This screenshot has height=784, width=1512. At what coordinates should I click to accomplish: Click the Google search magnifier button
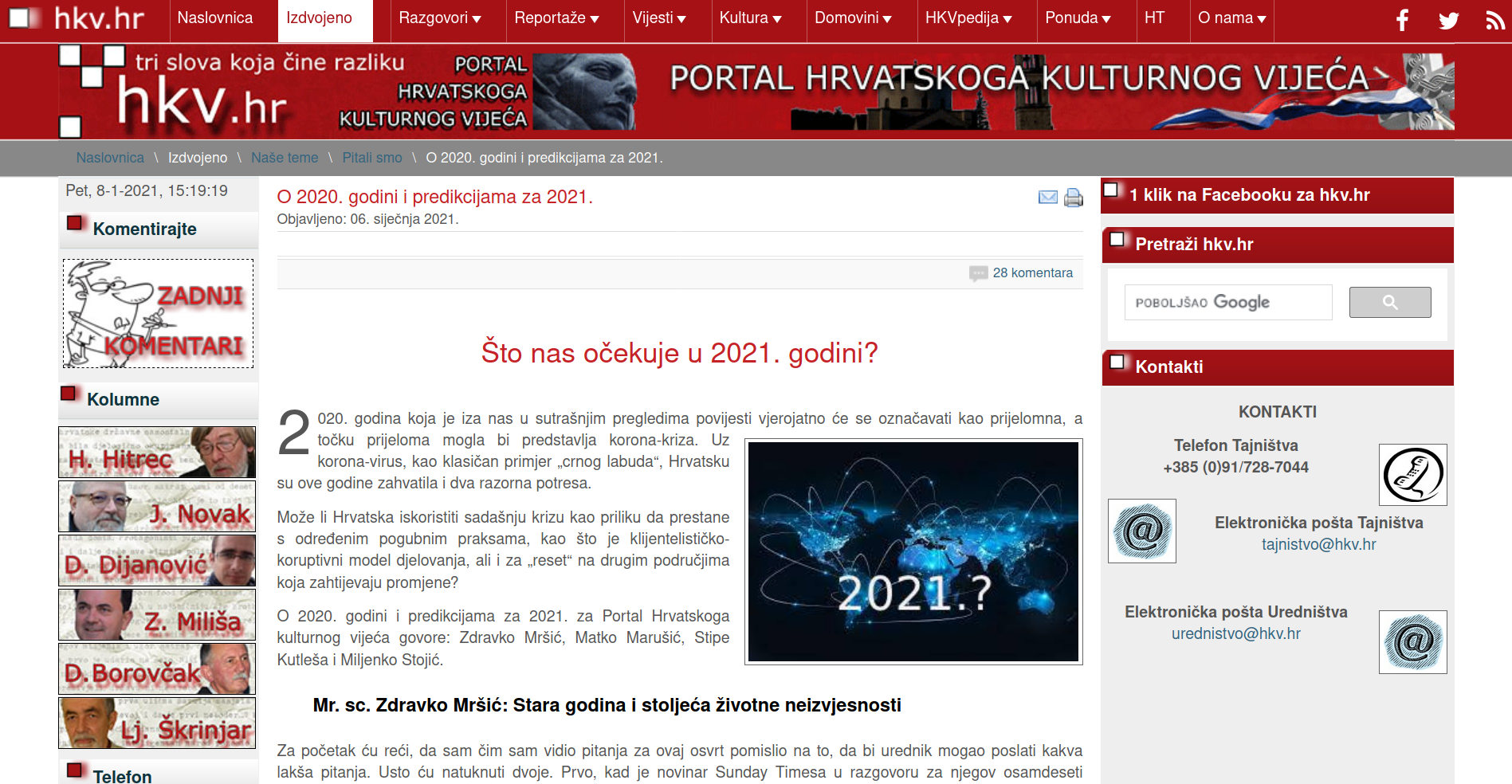1389,303
